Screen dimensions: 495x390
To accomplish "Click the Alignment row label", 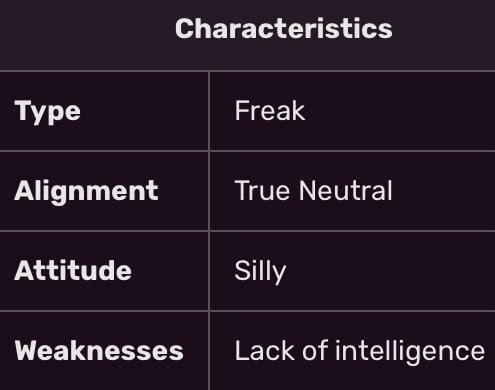I will point(86,192).
